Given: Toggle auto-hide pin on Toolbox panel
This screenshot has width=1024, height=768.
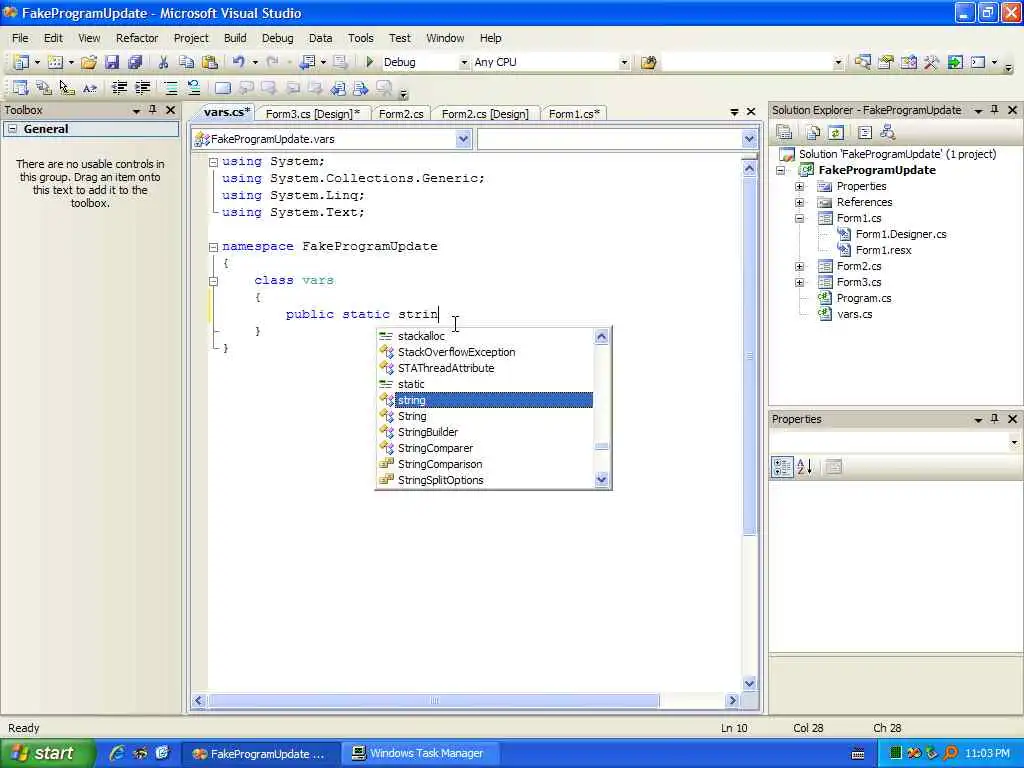Looking at the screenshot, I should 153,110.
